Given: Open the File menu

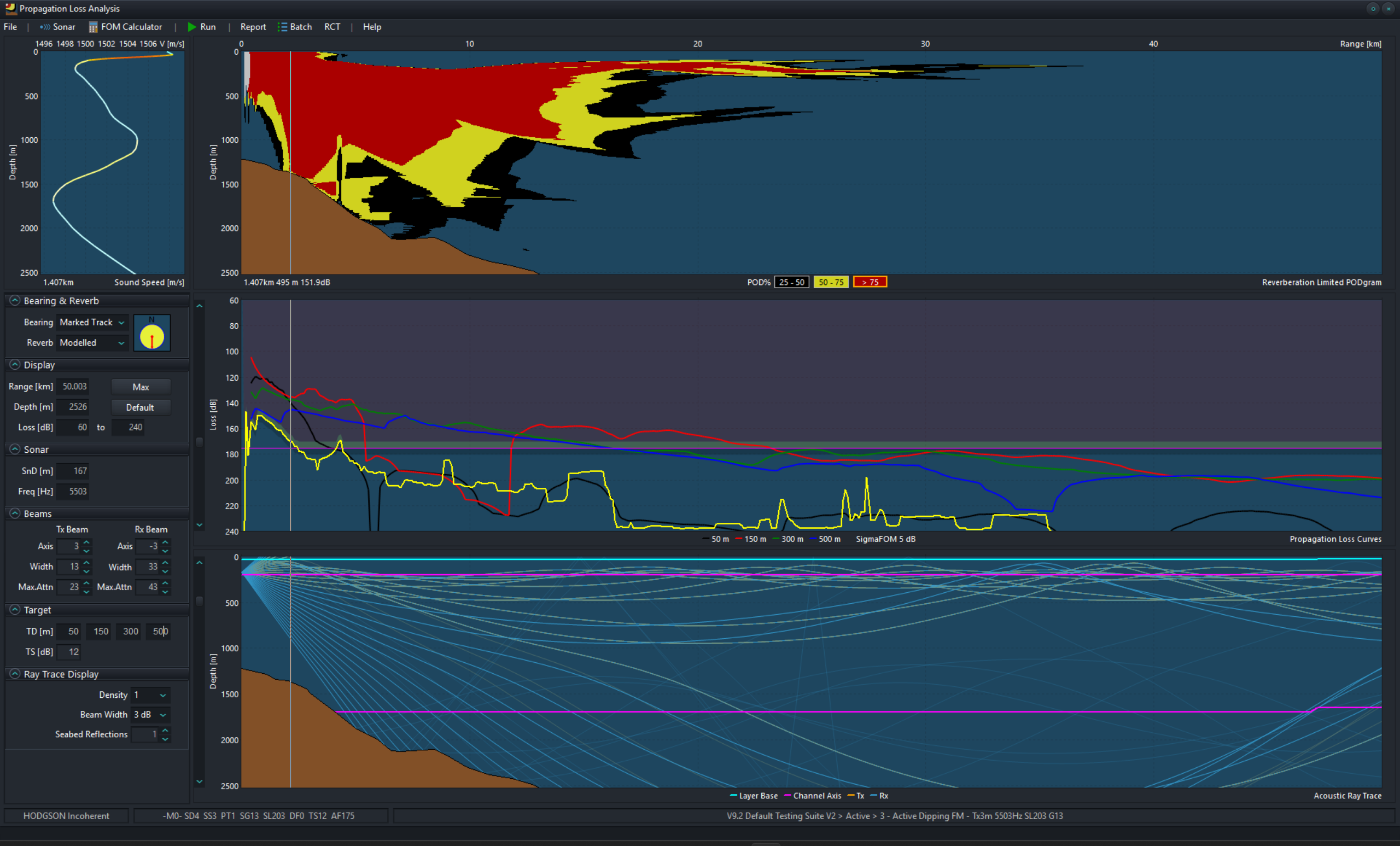Looking at the screenshot, I should click(10, 27).
